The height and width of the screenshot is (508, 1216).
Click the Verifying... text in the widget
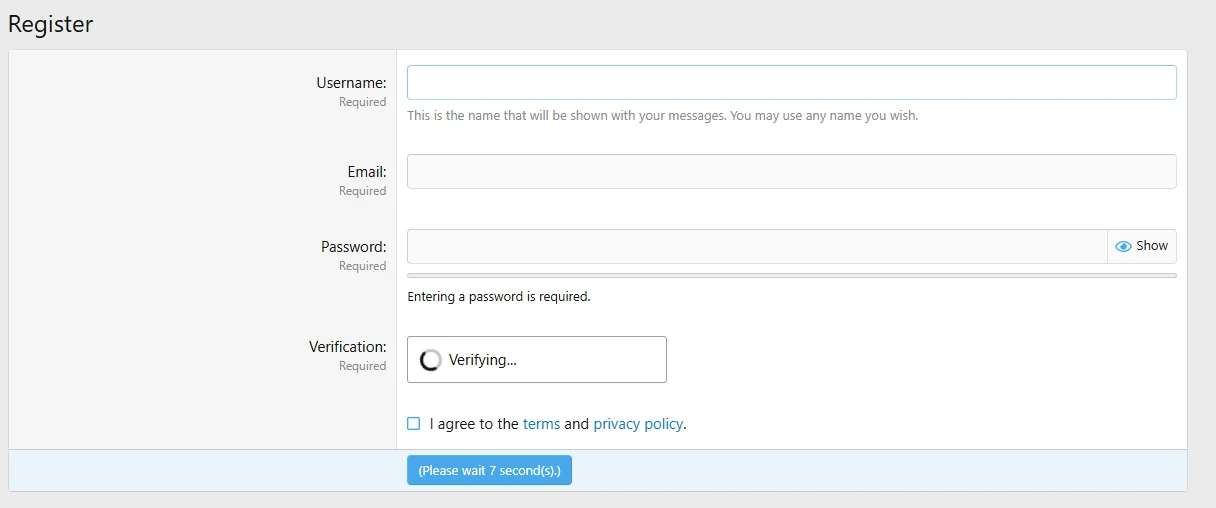(x=483, y=360)
